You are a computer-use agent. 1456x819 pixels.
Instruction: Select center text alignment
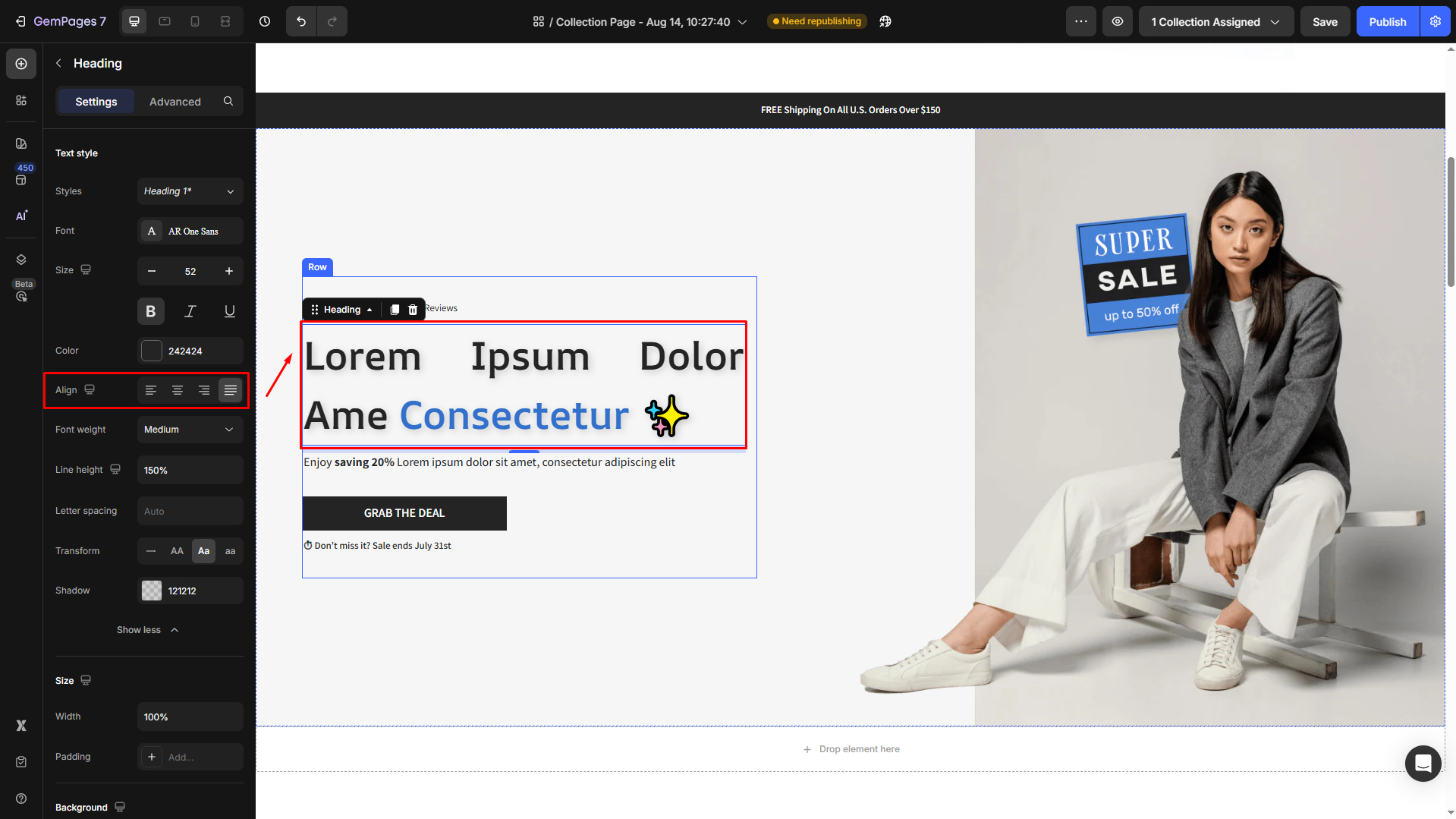178,390
